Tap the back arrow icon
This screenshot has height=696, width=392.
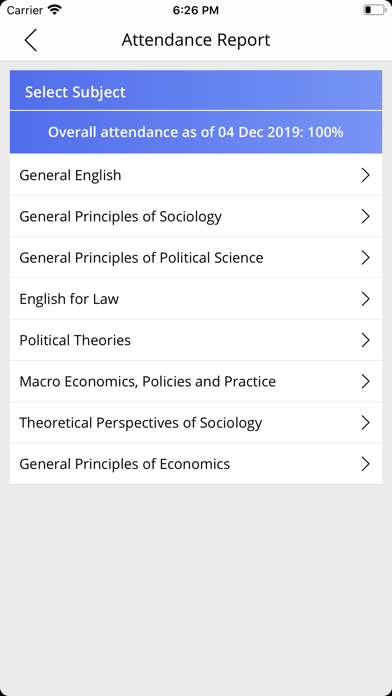click(30, 40)
